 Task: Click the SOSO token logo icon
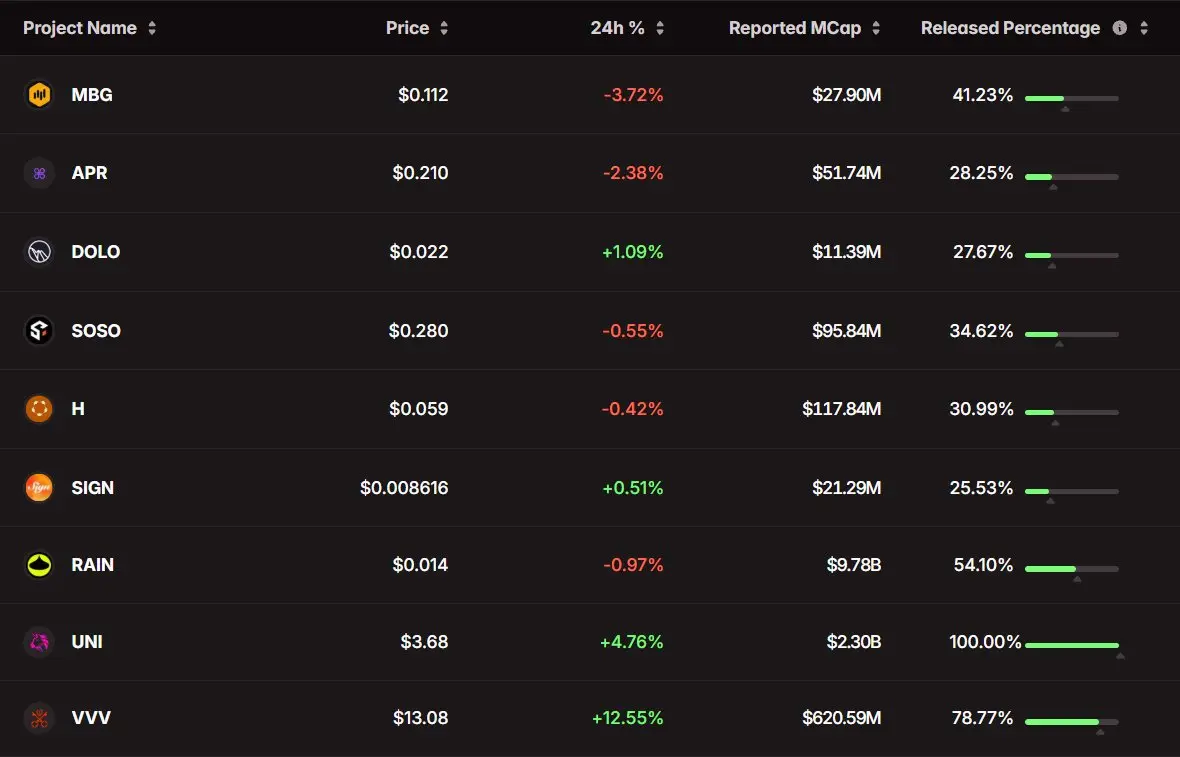(x=39, y=330)
